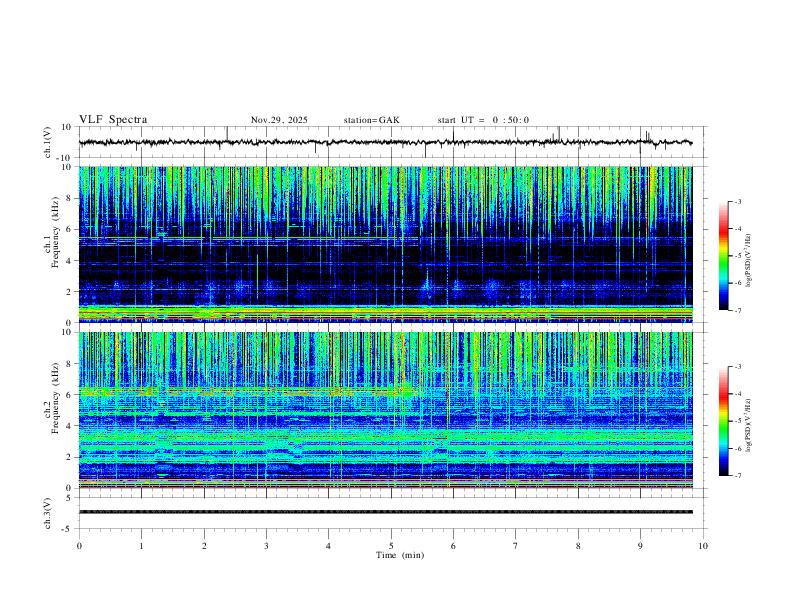This screenshot has width=792, height=612.
Task: Click time axis tick label "4" at bottom
Action: 328,546
